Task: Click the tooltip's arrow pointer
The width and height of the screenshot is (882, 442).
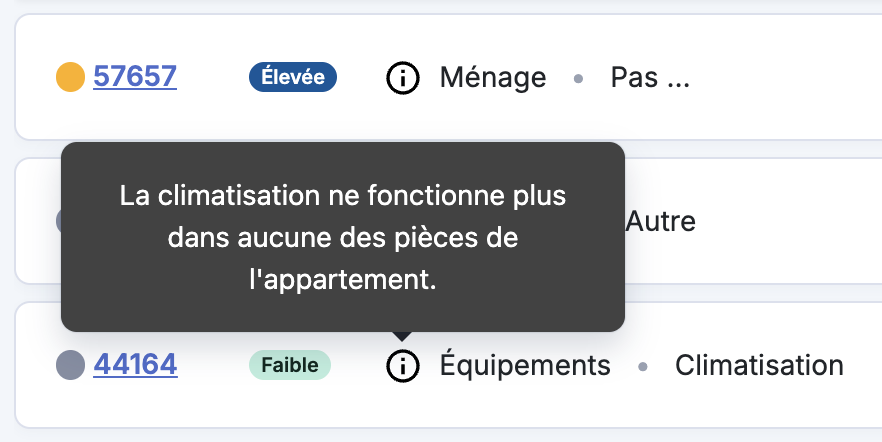Action: [402, 336]
